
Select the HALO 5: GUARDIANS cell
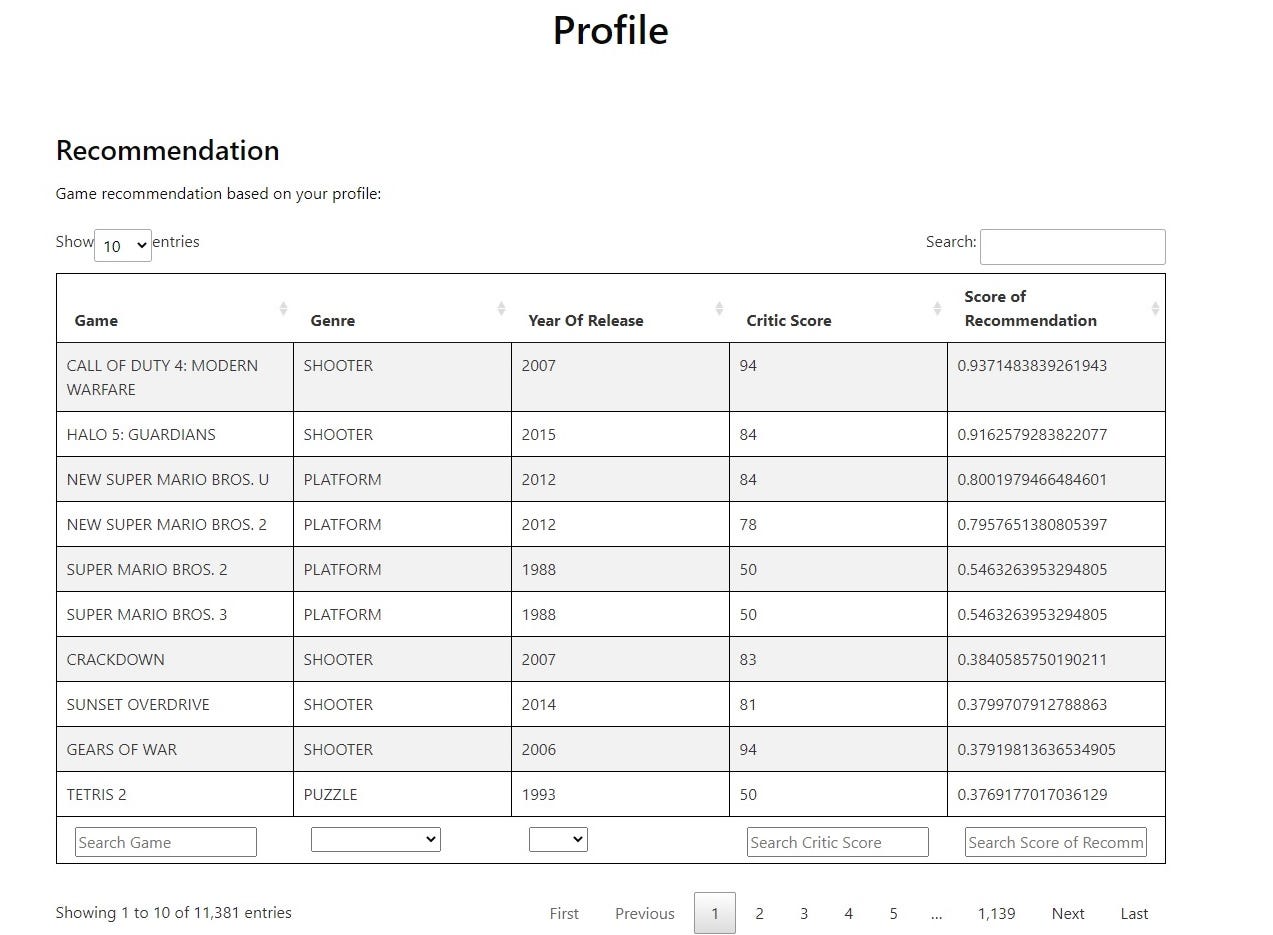click(x=175, y=434)
